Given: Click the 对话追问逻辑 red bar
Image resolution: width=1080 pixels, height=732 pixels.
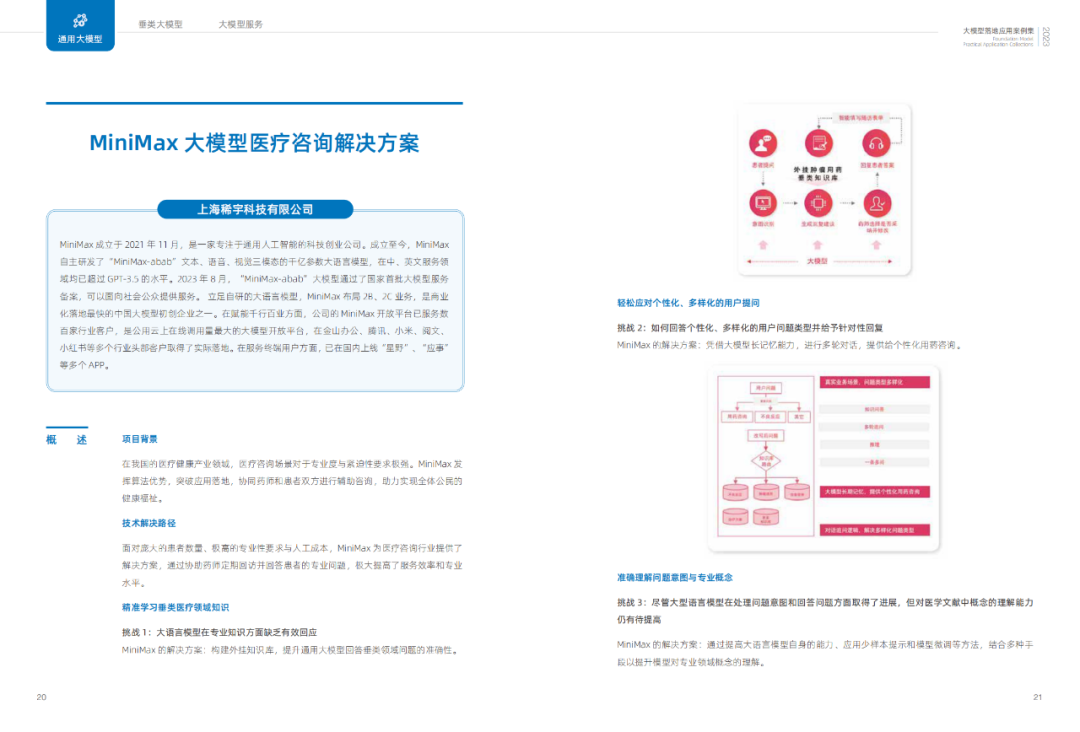Looking at the screenshot, I should pos(875,530).
